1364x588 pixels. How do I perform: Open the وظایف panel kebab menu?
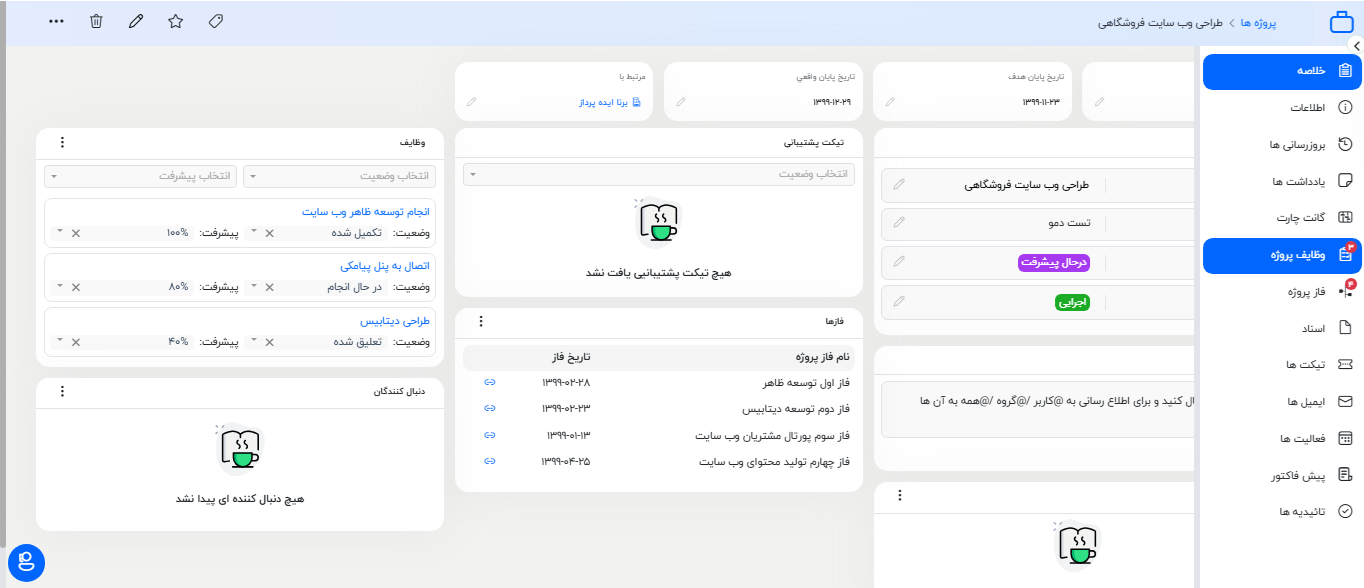pos(62,142)
